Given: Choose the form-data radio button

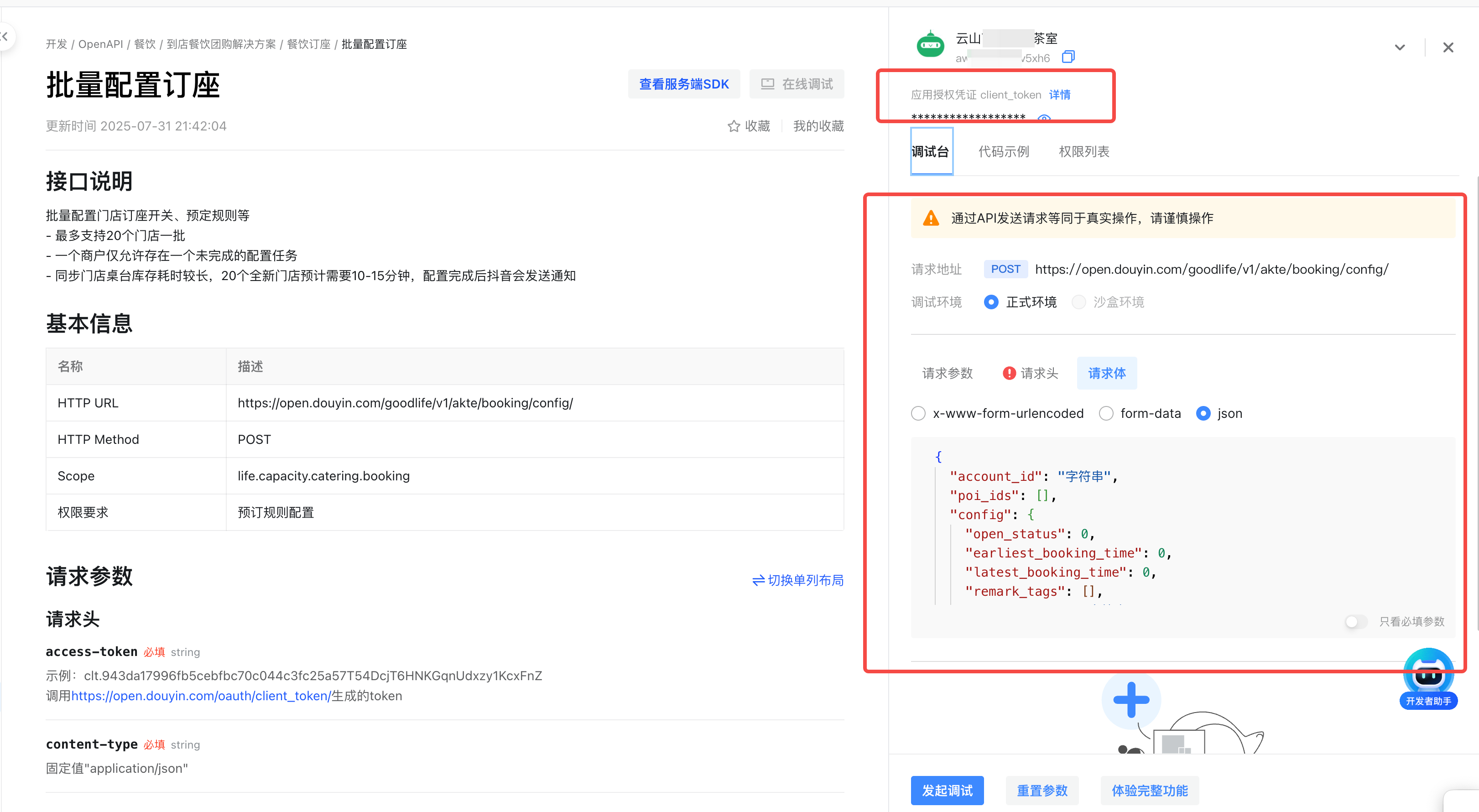Looking at the screenshot, I should click(x=1106, y=413).
